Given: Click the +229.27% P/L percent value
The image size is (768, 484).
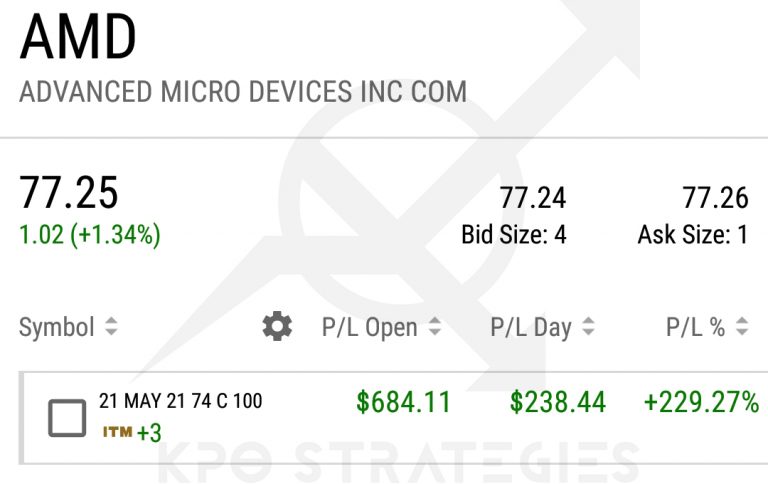Looking at the screenshot, I should 701,403.
